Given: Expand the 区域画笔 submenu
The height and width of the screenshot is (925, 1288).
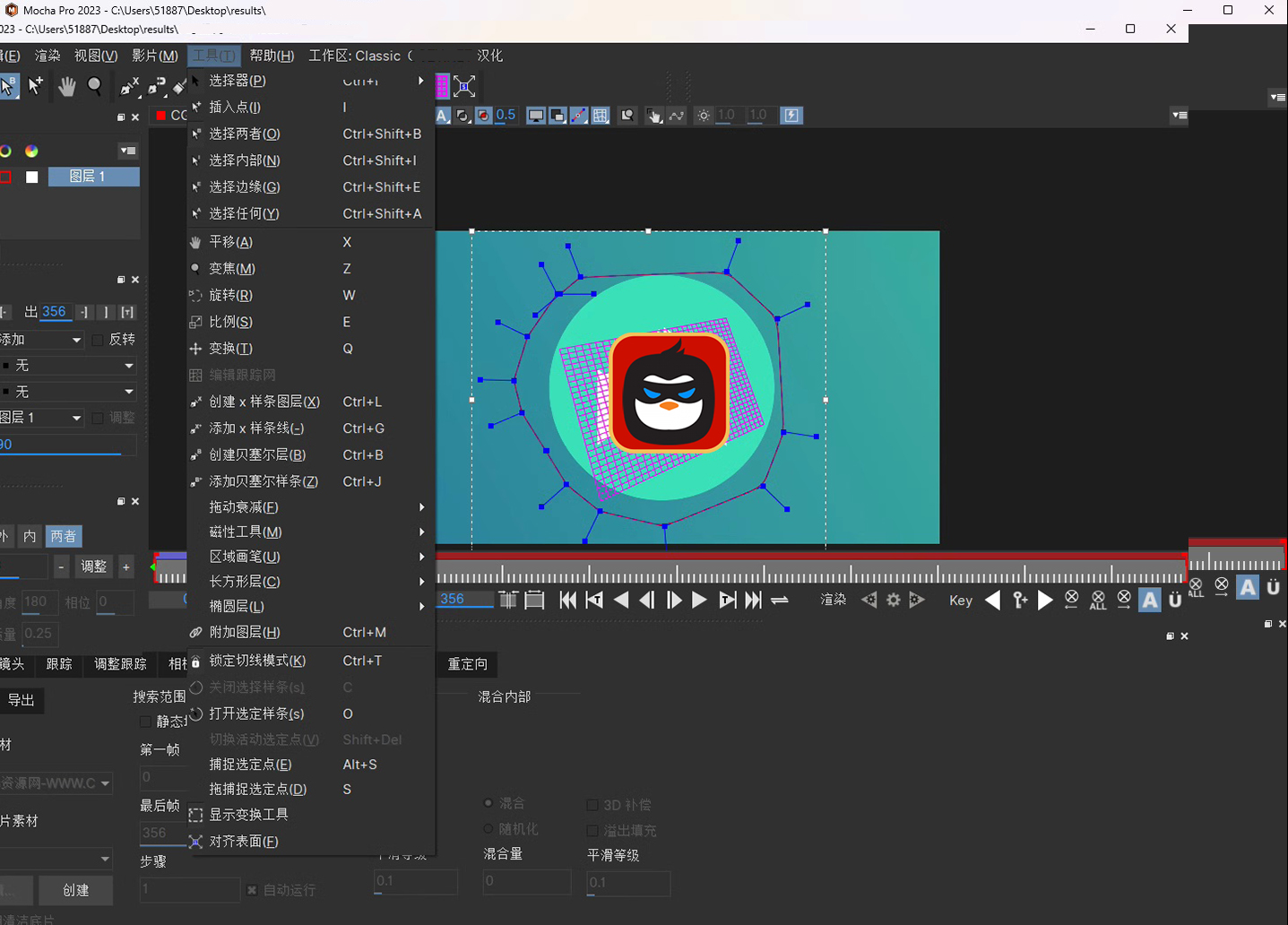Looking at the screenshot, I should point(311,557).
